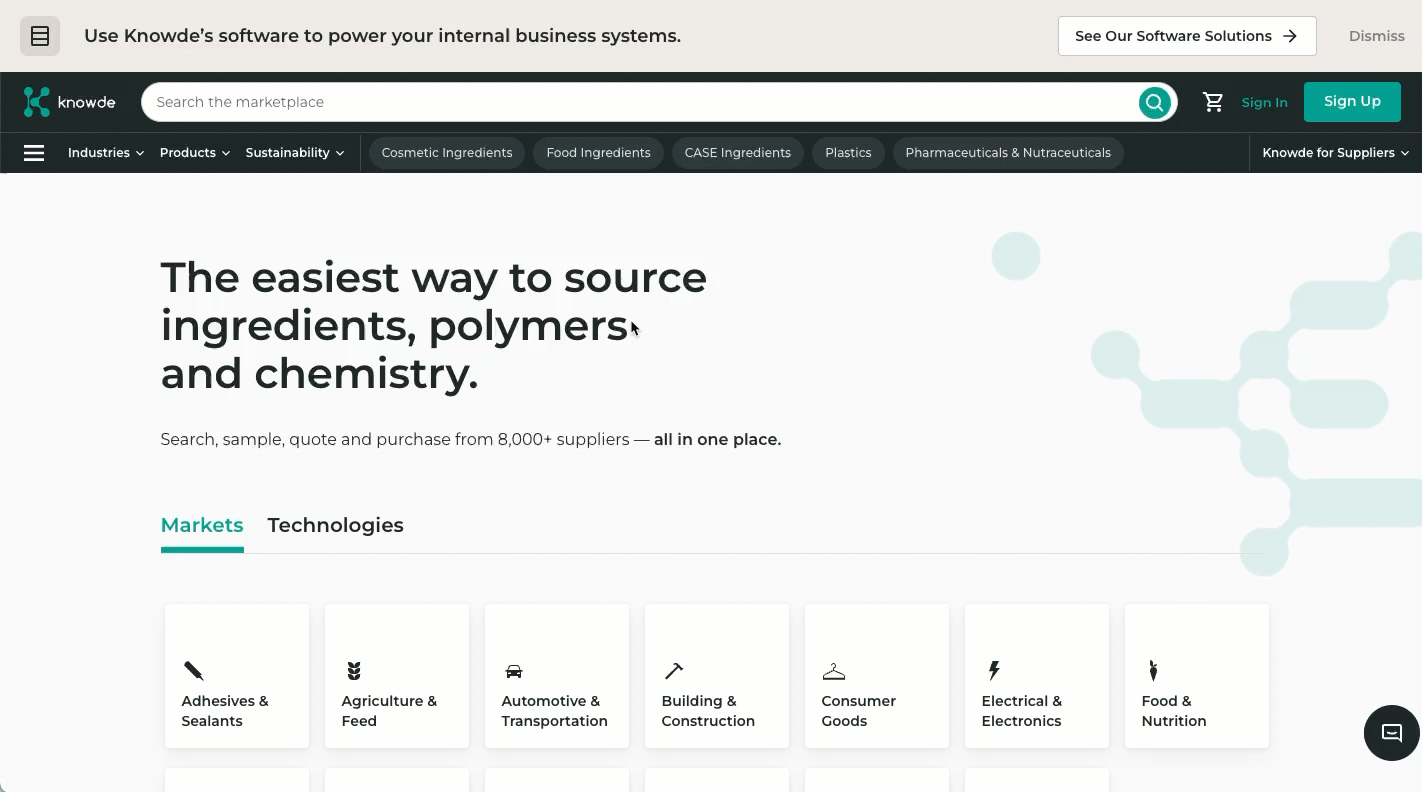Select Cosmetic Ingredients chip
The height and width of the screenshot is (792, 1422).
[x=447, y=153]
